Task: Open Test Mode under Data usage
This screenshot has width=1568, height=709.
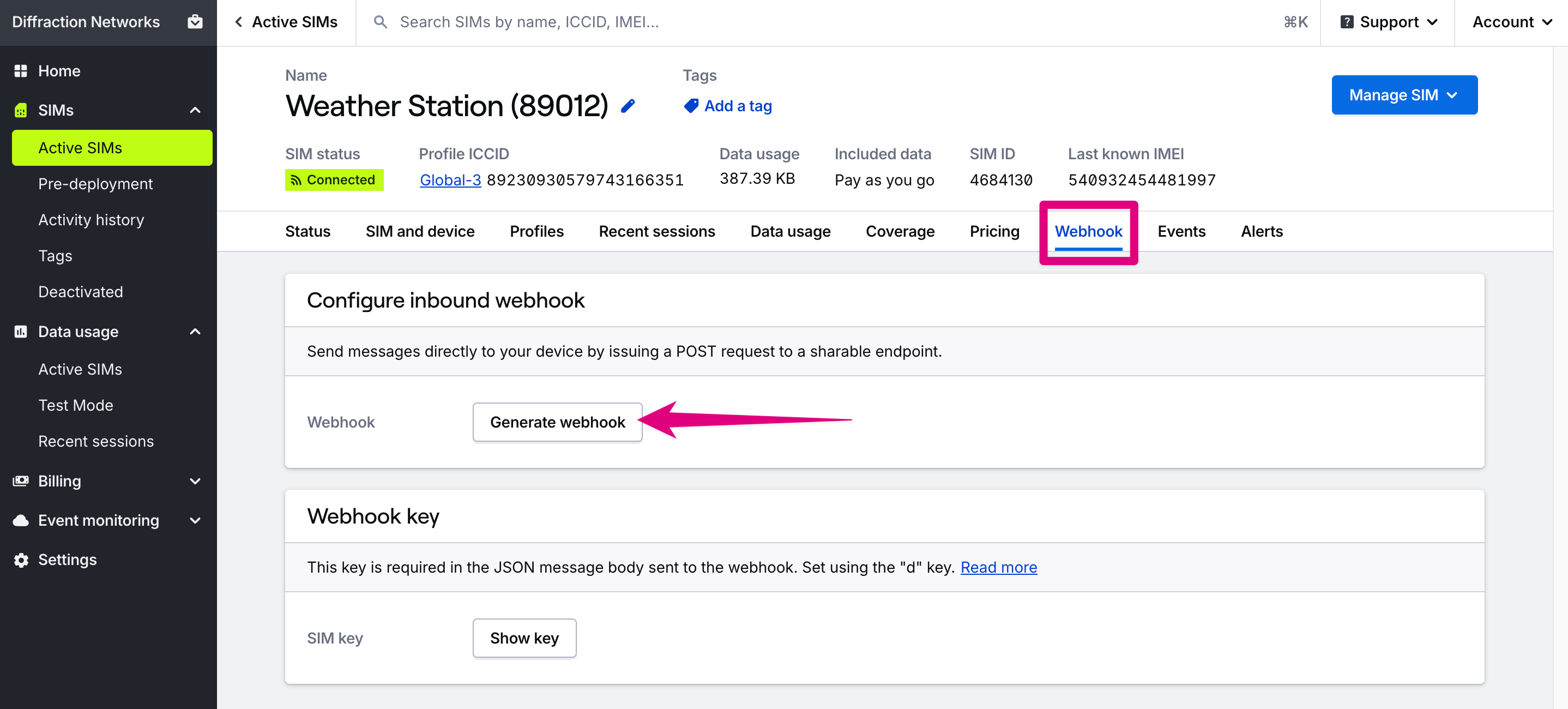Action: 75,405
